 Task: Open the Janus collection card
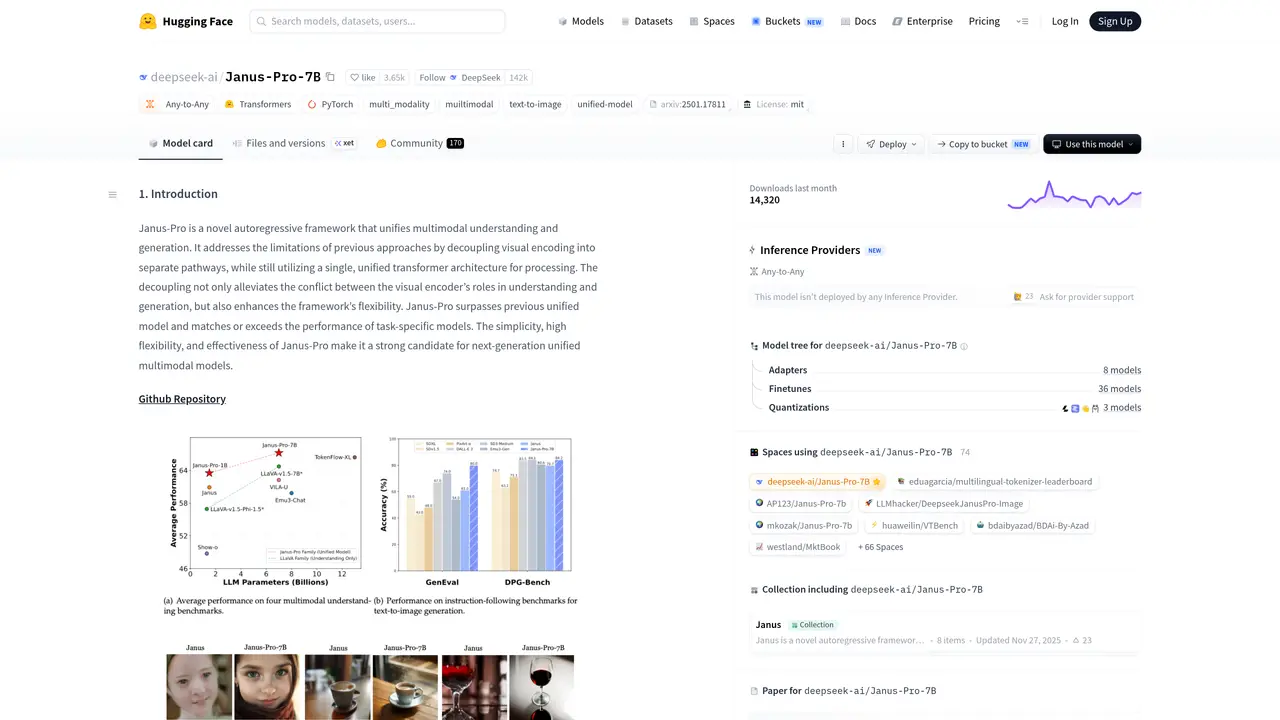[945, 632]
